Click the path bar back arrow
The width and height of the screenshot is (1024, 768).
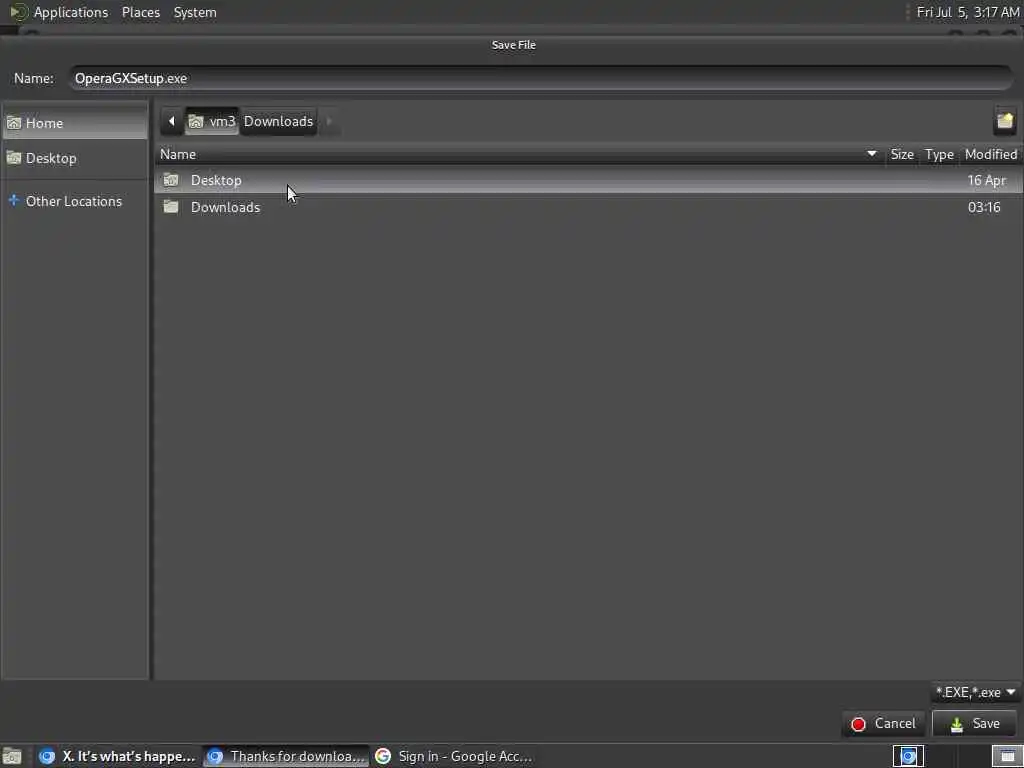coord(172,121)
